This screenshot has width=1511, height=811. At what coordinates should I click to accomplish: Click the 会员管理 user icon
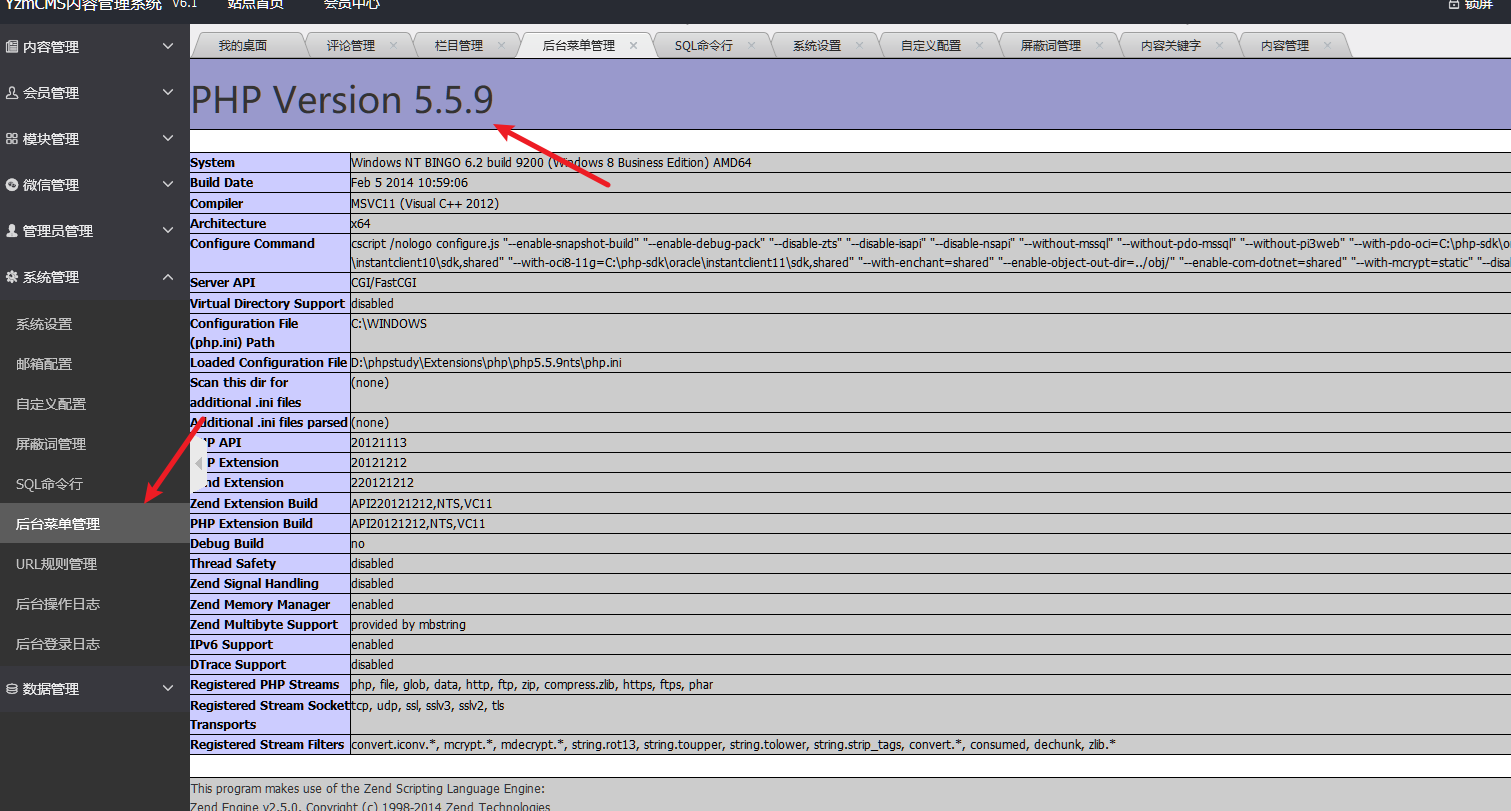coord(12,93)
